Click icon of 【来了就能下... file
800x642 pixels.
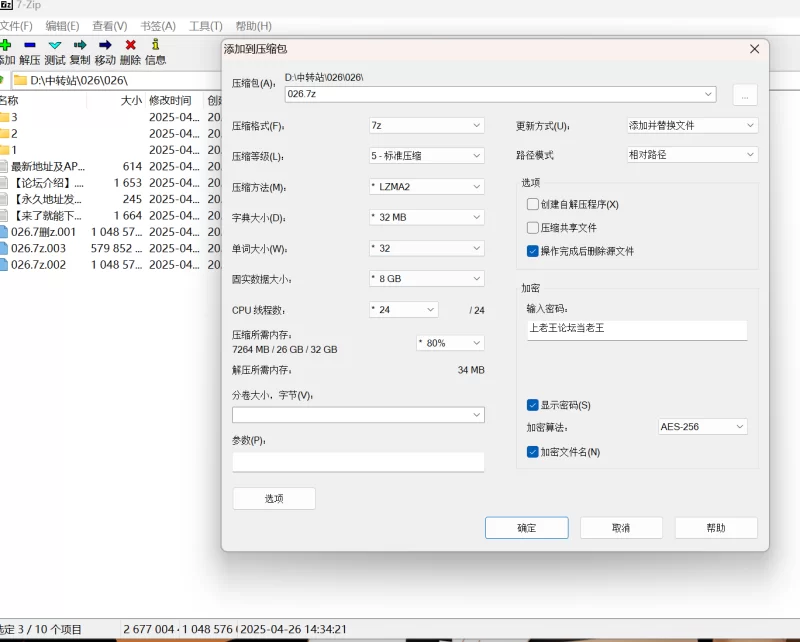(4, 215)
